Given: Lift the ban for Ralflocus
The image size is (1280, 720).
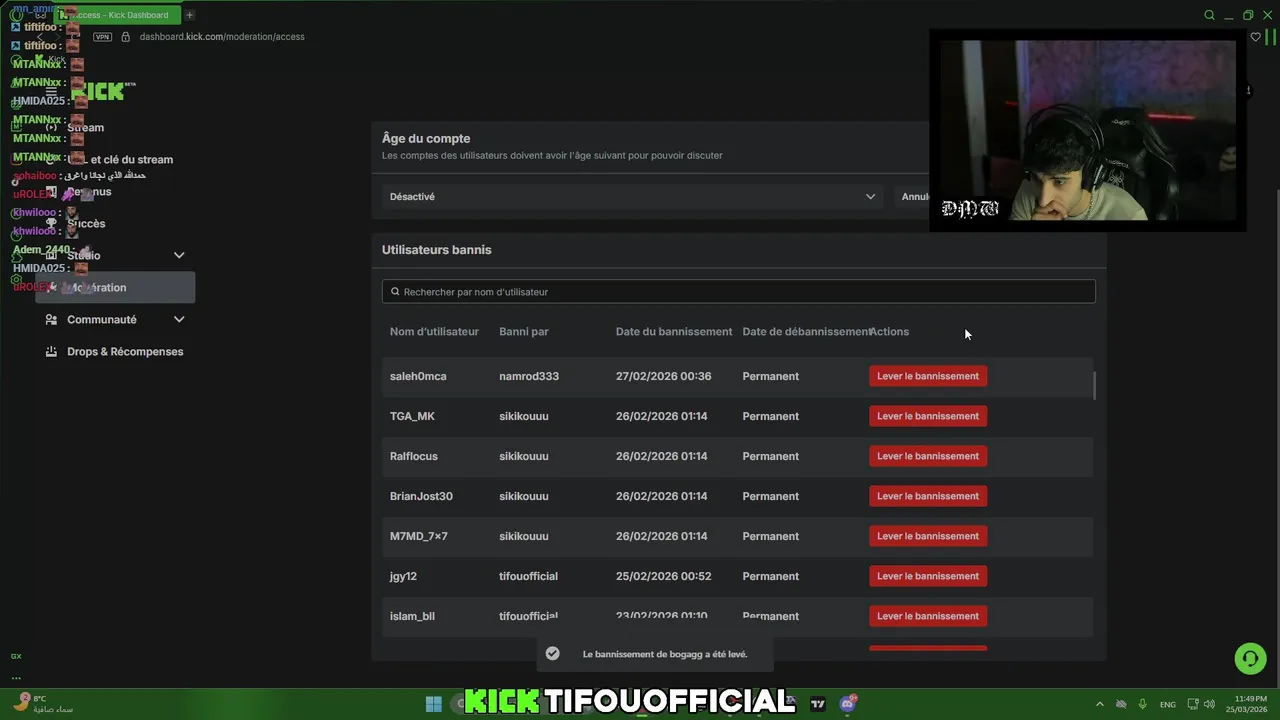Looking at the screenshot, I should click(x=928, y=456).
